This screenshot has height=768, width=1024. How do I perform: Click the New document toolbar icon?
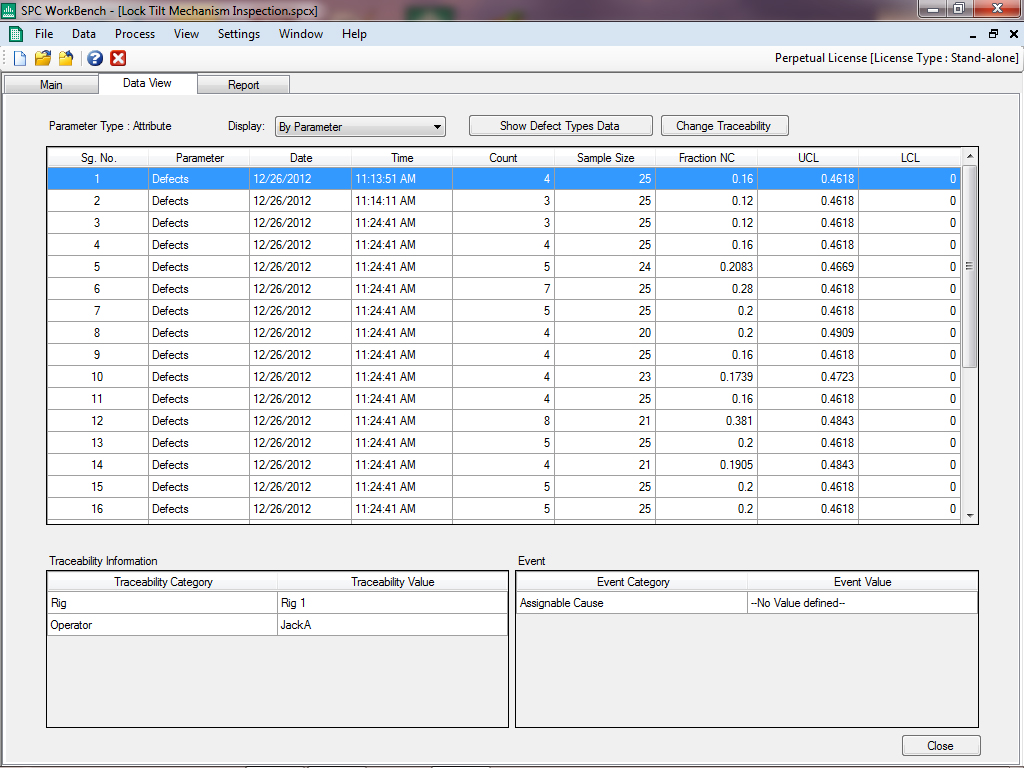pos(20,59)
